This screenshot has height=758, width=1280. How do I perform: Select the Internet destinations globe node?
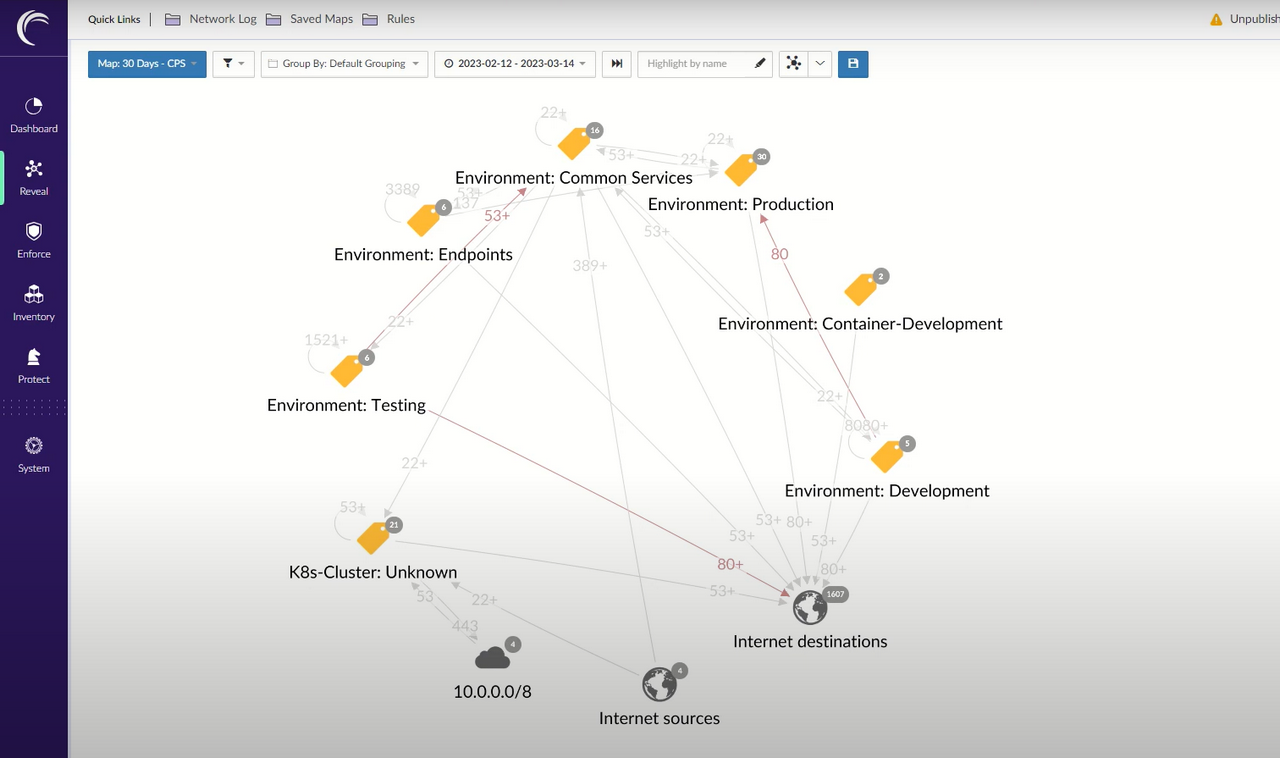click(x=809, y=606)
